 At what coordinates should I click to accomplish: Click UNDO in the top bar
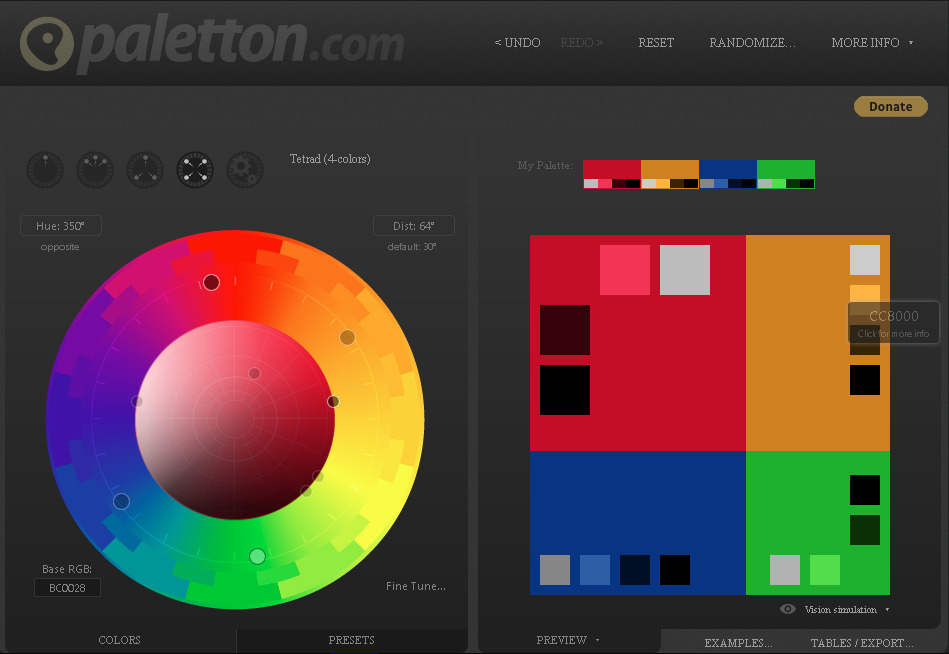pos(517,42)
